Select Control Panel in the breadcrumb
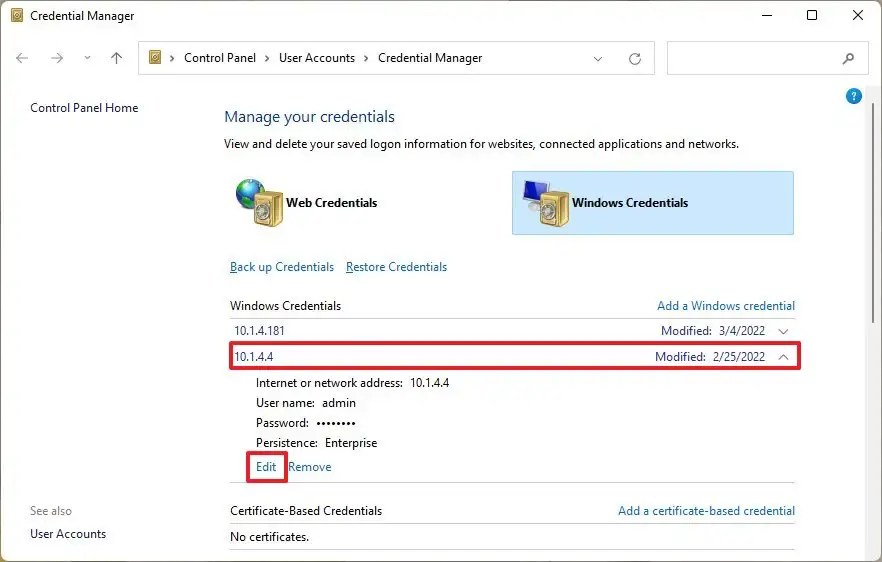 point(220,58)
